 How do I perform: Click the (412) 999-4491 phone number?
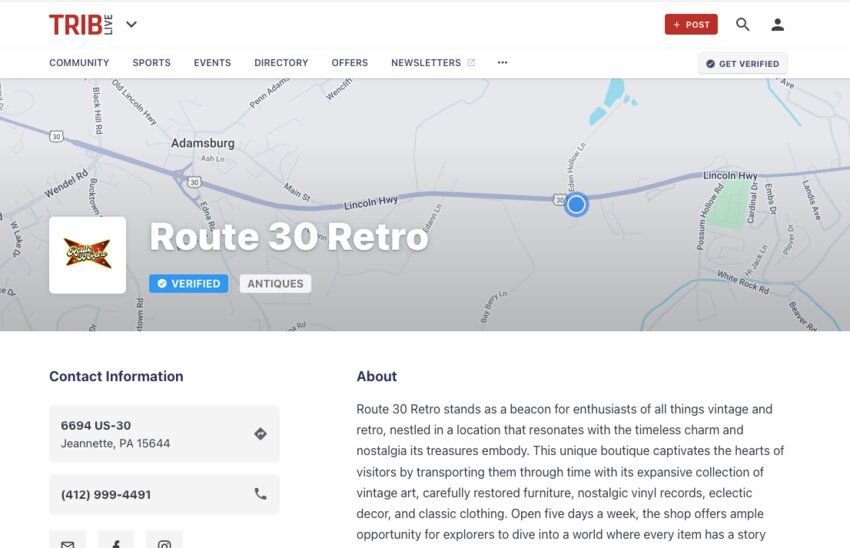click(106, 494)
